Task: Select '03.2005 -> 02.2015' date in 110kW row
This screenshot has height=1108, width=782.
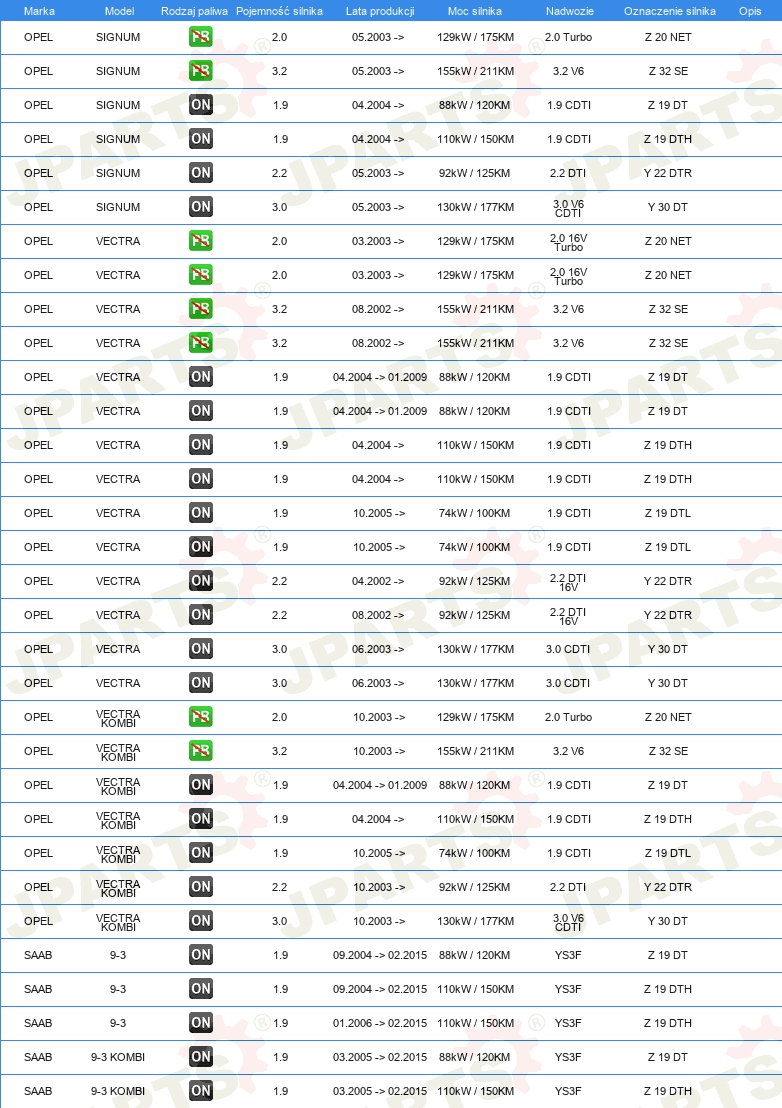Action: 380,1090
